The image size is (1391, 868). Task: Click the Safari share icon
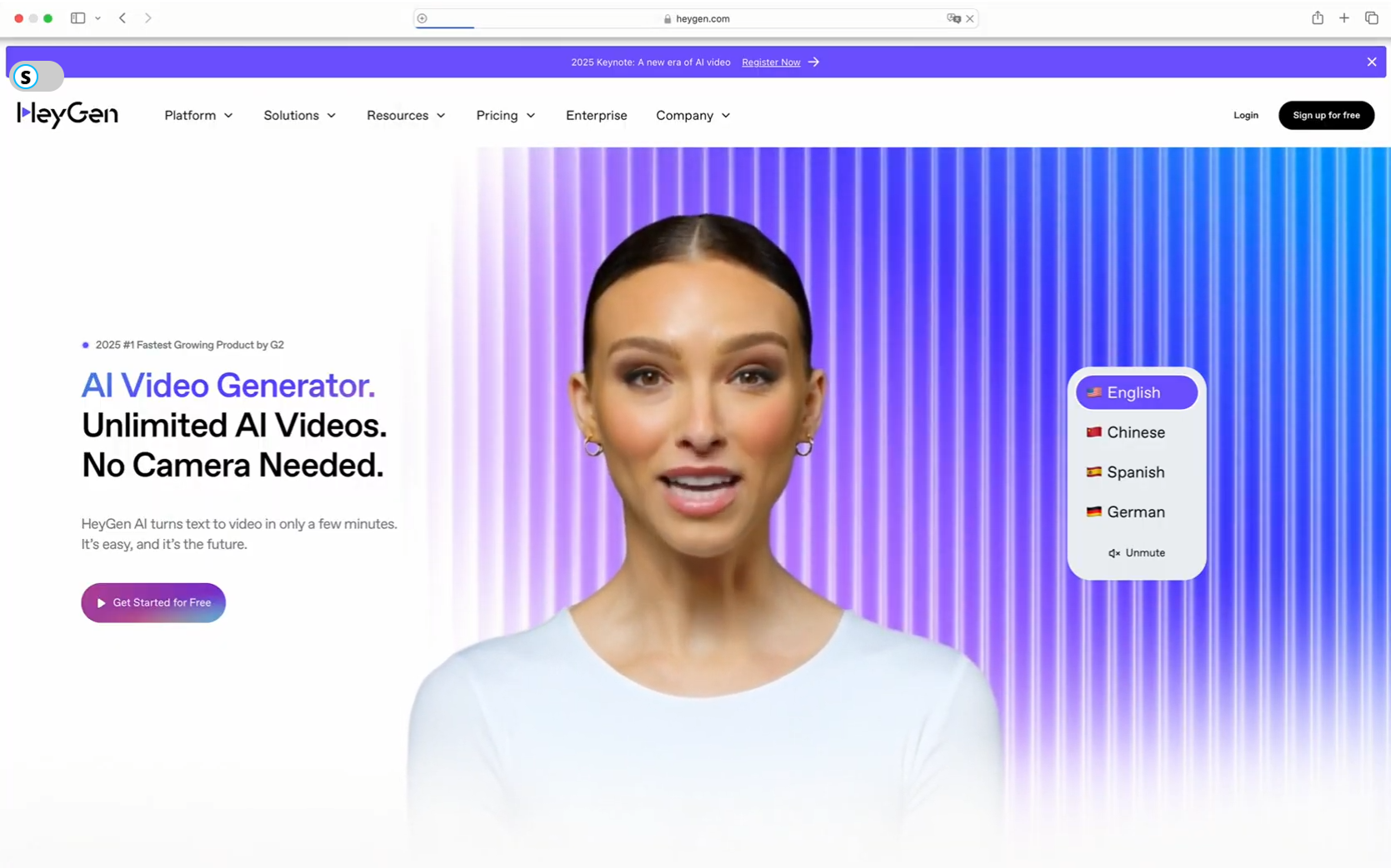pos(1318,17)
